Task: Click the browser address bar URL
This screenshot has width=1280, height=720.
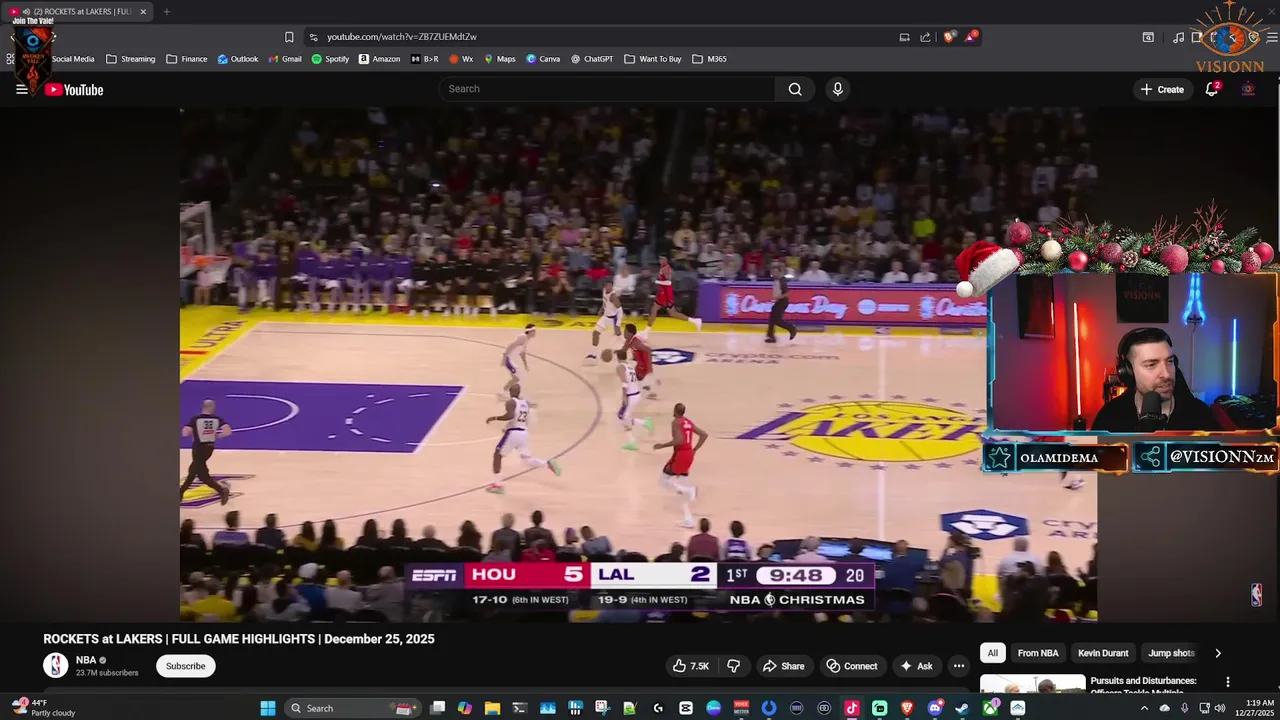Action: (x=401, y=37)
